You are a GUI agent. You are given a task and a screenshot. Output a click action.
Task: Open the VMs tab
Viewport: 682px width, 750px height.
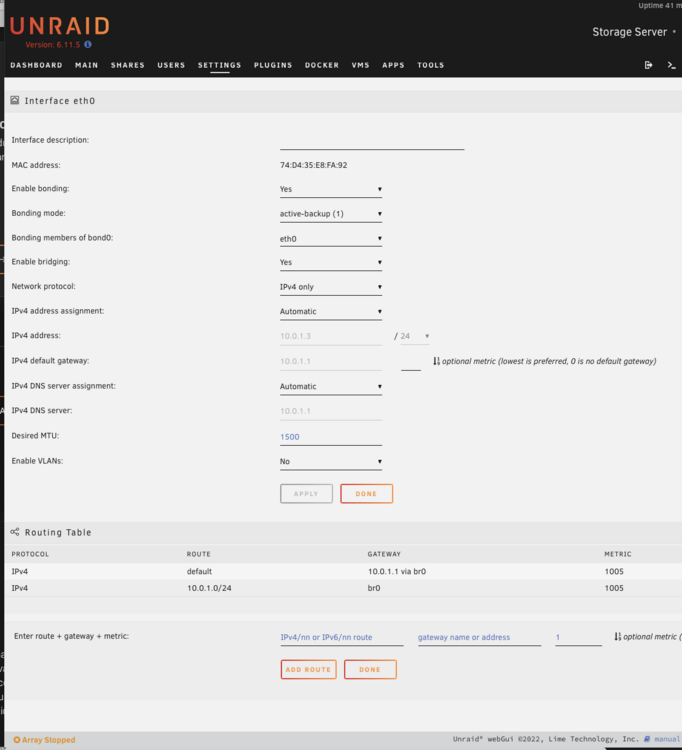[x=361, y=65]
